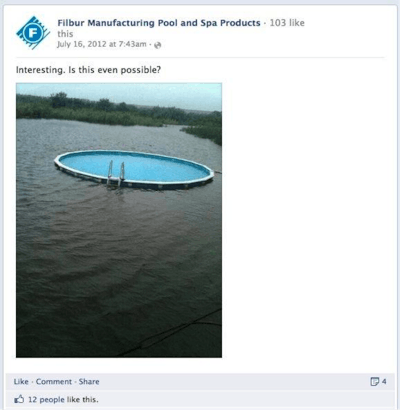400x410 pixels.
Task: Like this post
Action: click(x=21, y=382)
